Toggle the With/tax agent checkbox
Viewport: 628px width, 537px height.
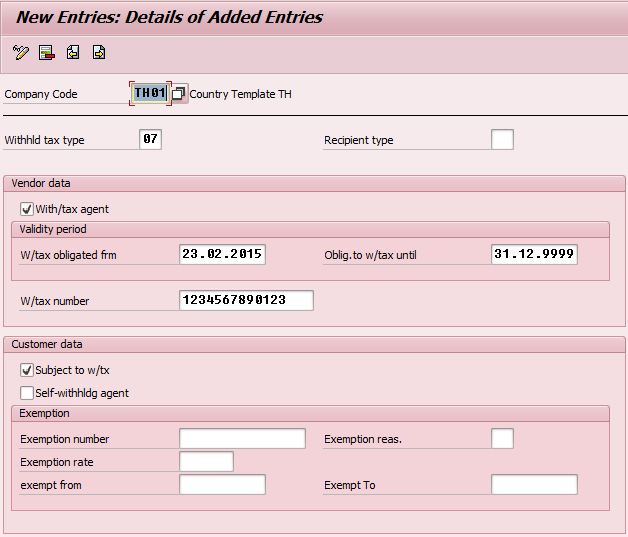27,209
